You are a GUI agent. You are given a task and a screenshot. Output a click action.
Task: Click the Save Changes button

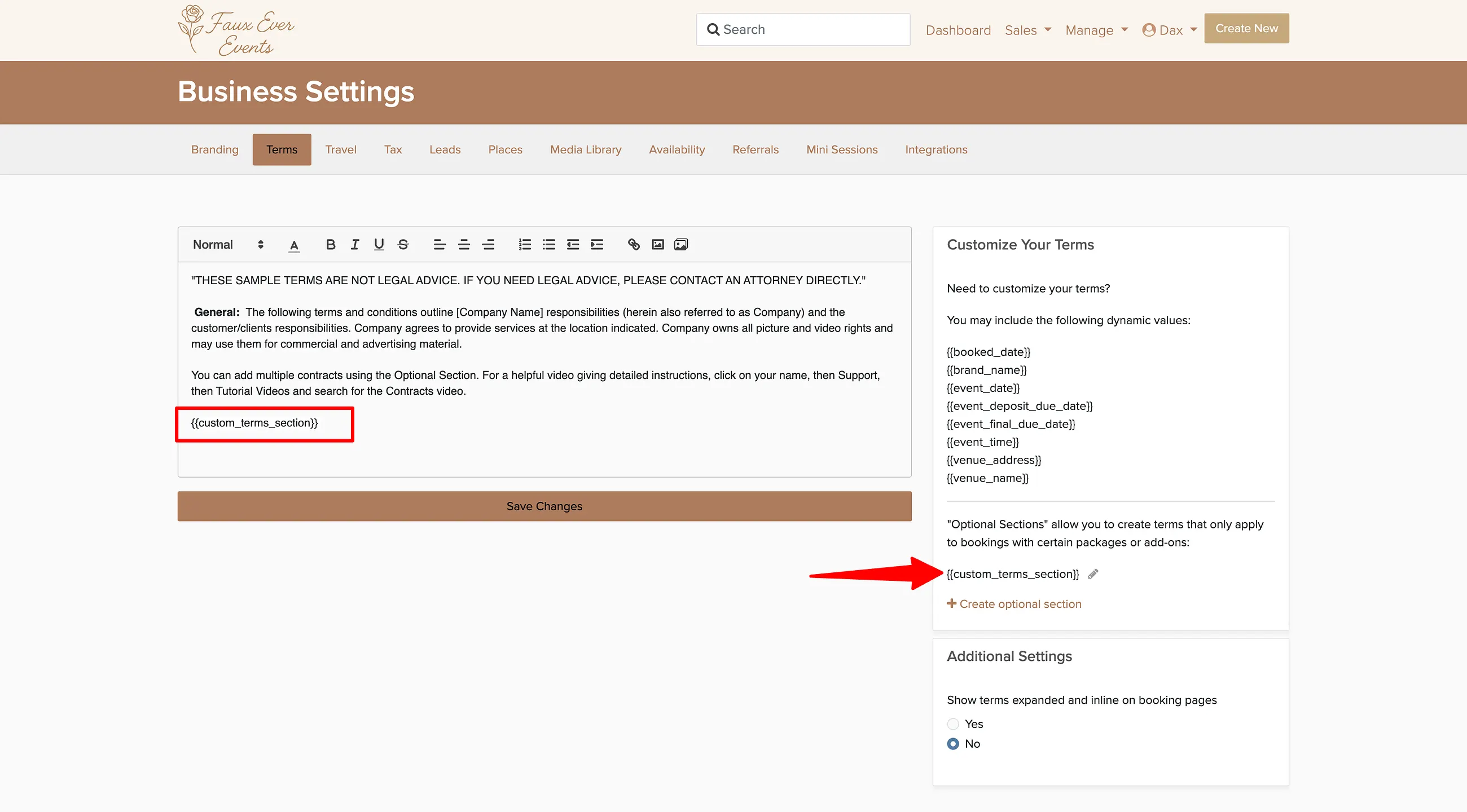(544, 506)
